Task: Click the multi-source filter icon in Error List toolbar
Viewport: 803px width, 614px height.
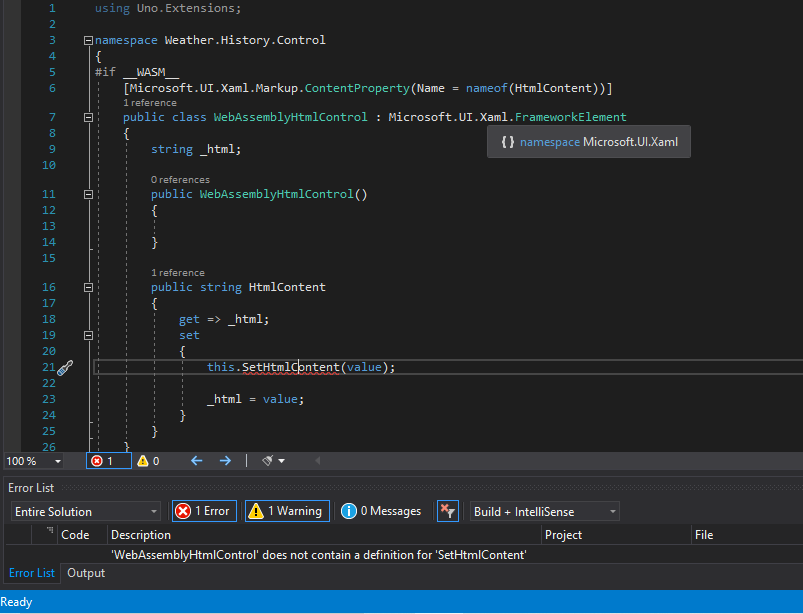Action: [x=448, y=511]
